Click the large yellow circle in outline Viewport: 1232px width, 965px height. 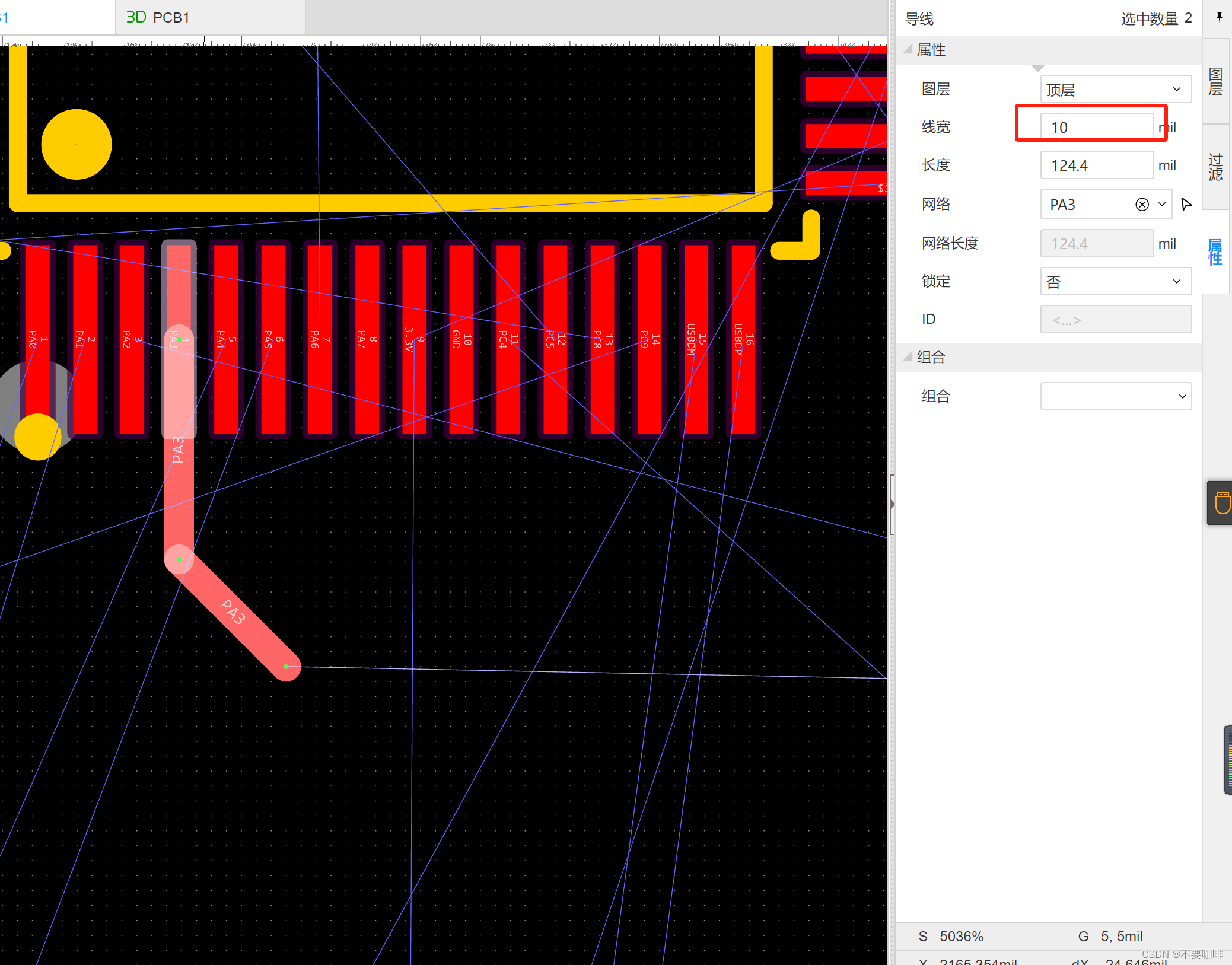coord(77,144)
